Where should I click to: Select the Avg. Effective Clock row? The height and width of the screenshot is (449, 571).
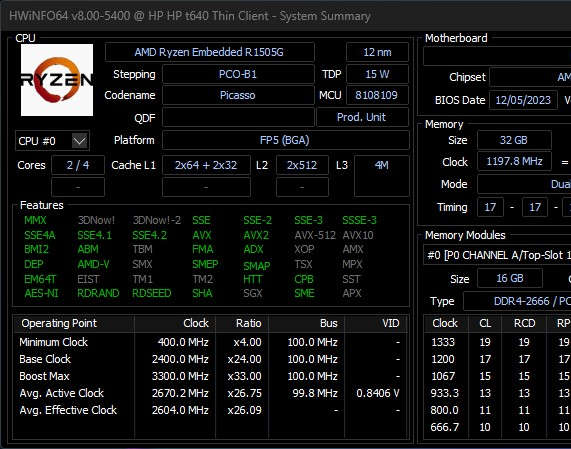(x=210, y=410)
